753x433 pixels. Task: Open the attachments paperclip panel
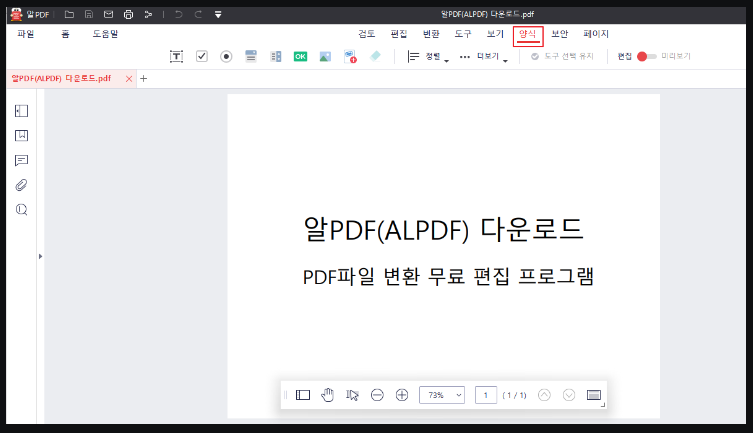click(x=22, y=185)
